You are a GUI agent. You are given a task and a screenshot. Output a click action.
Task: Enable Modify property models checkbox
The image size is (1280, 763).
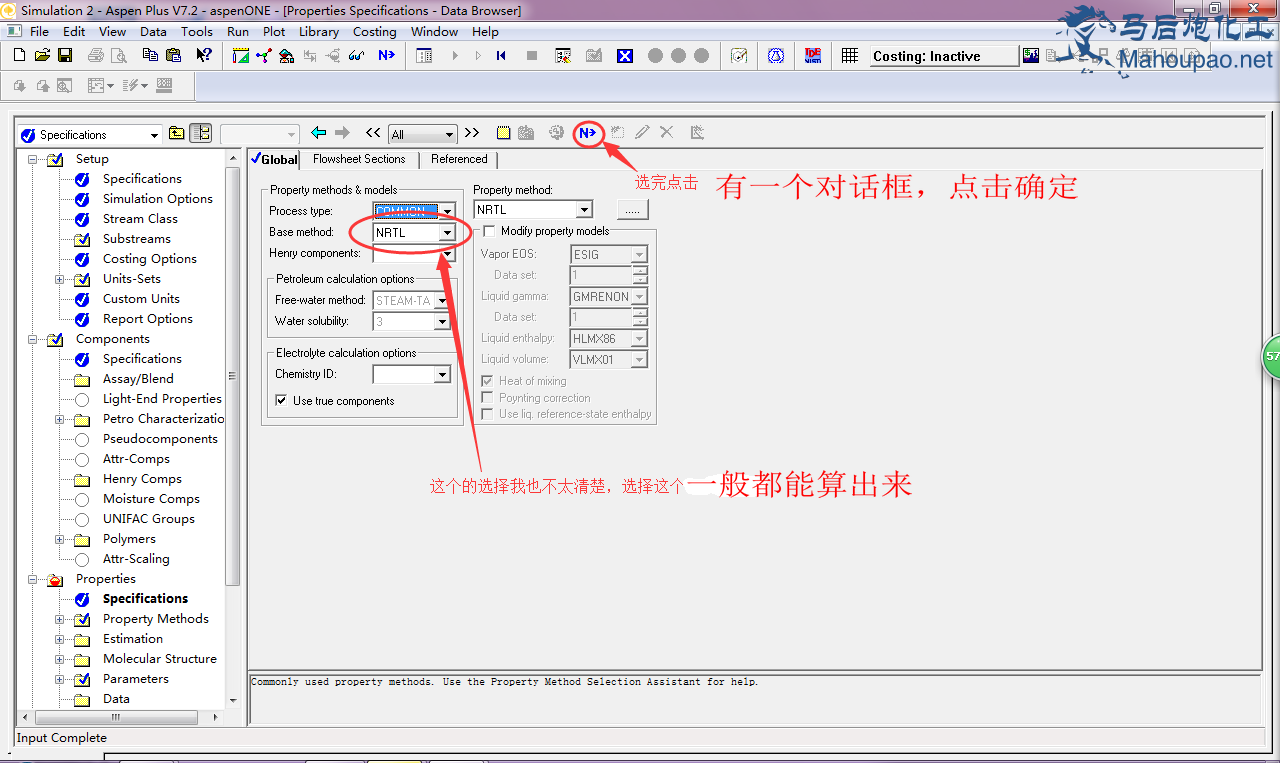click(489, 231)
